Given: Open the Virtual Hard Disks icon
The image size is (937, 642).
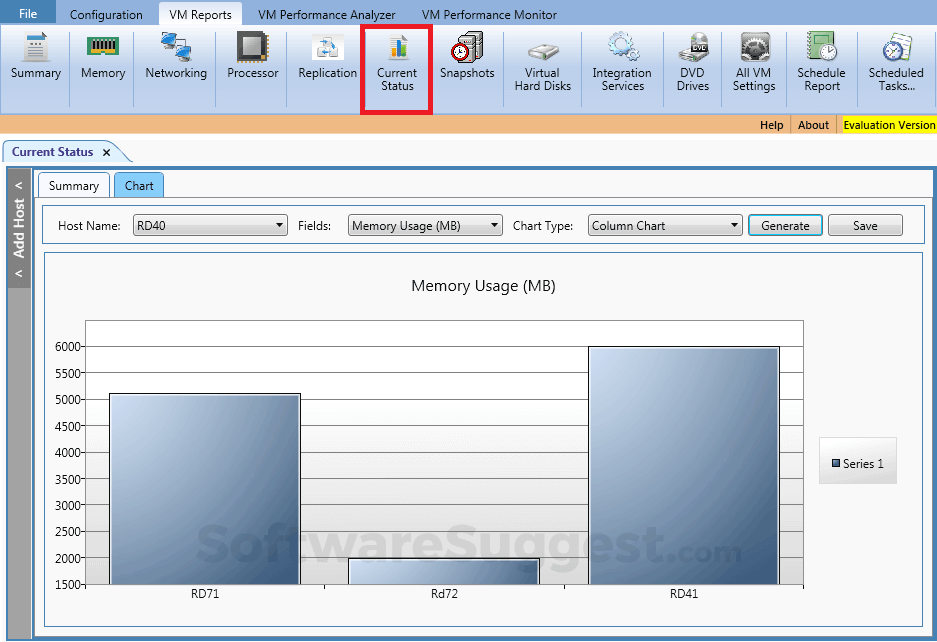Looking at the screenshot, I should (542, 62).
